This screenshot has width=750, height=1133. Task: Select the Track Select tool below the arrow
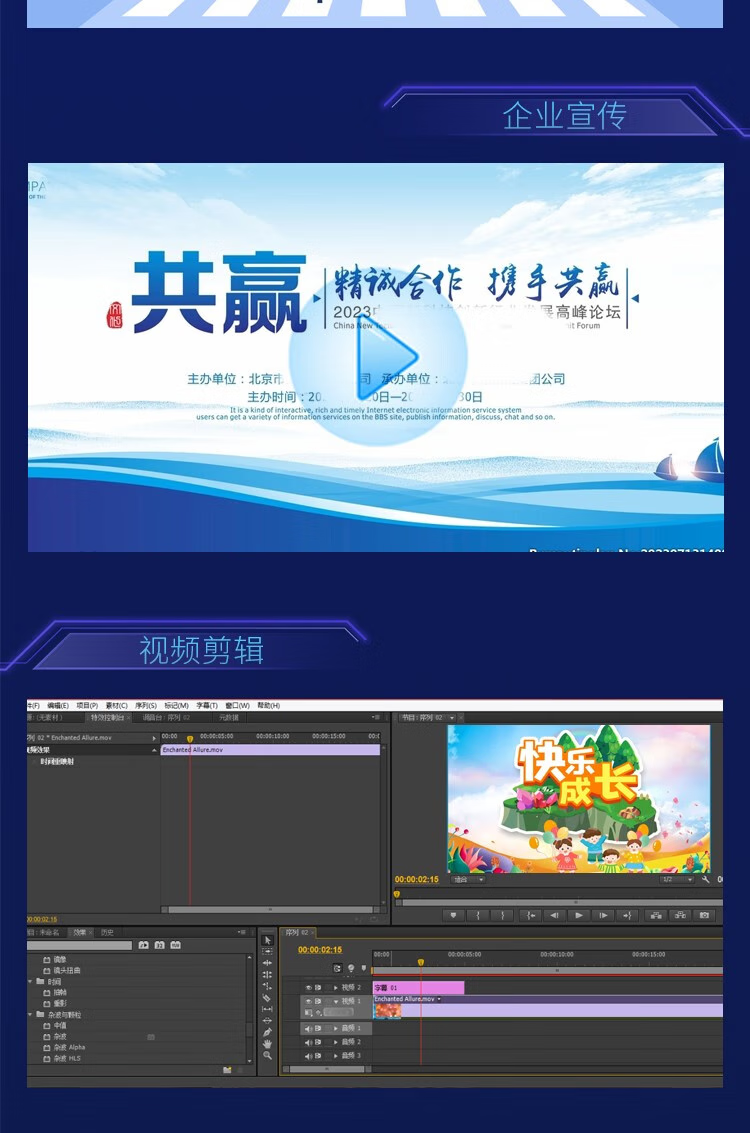267,952
